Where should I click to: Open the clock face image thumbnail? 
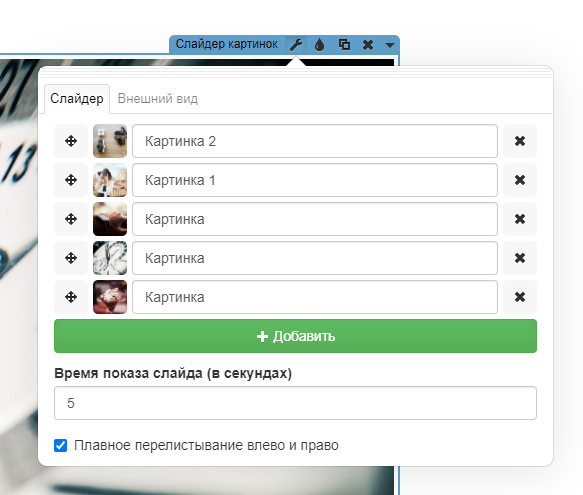[110, 258]
